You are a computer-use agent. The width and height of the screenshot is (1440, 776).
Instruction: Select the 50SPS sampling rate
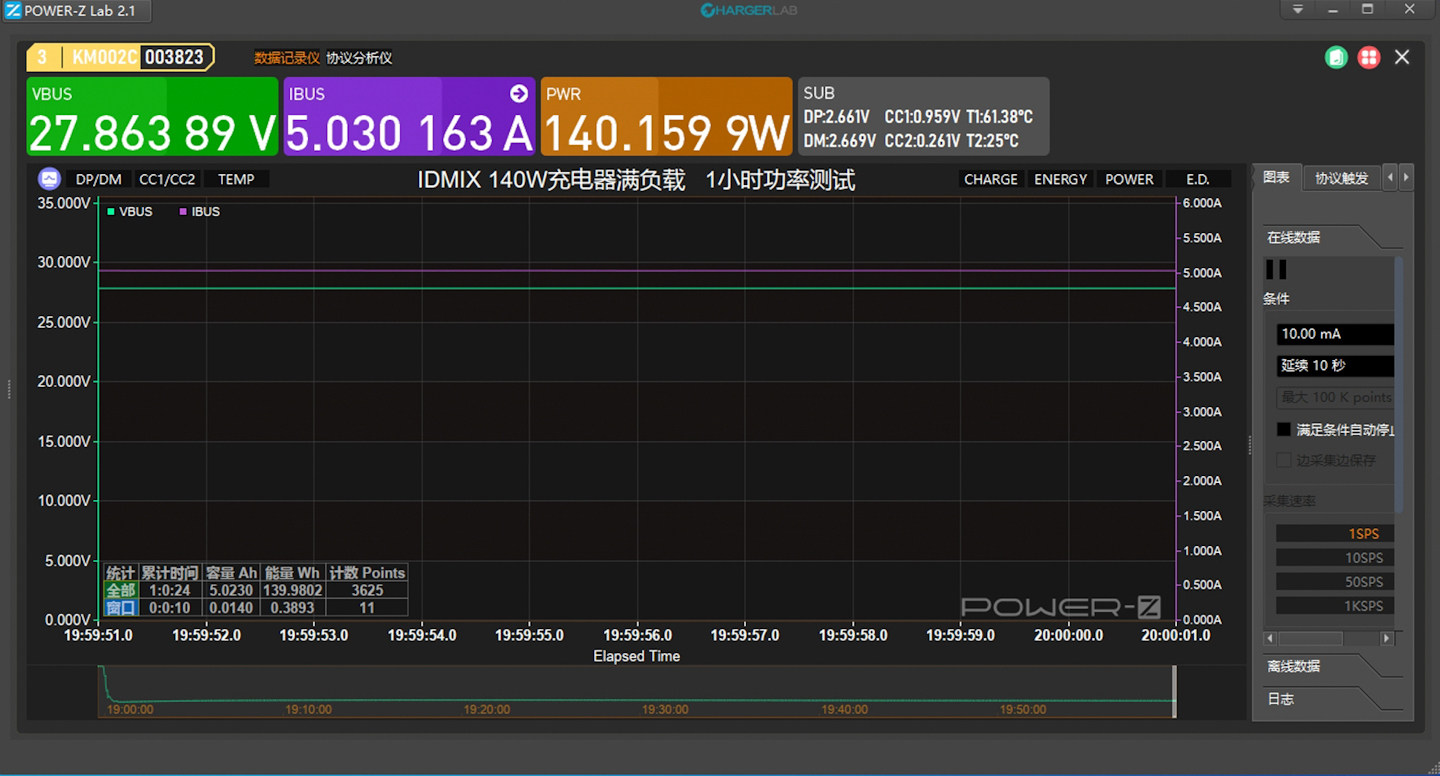click(x=1335, y=581)
